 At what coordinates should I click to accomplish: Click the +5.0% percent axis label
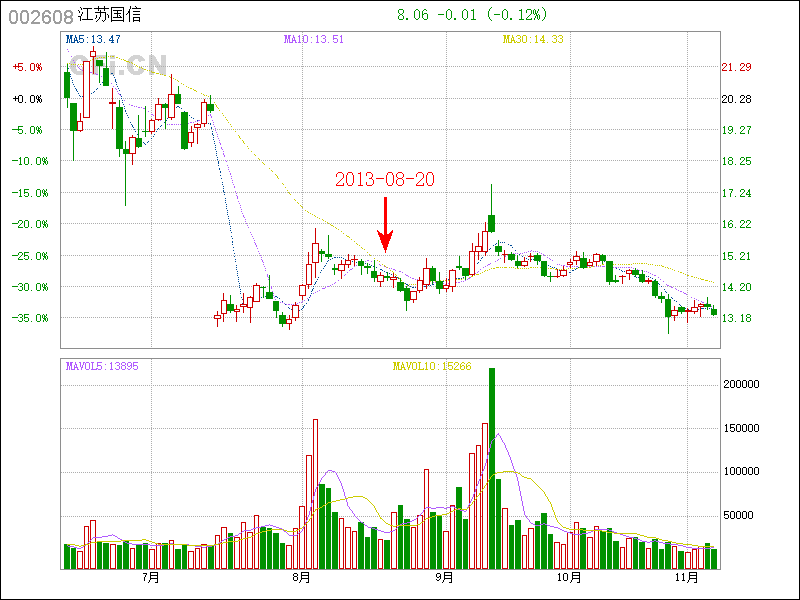tap(27, 67)
